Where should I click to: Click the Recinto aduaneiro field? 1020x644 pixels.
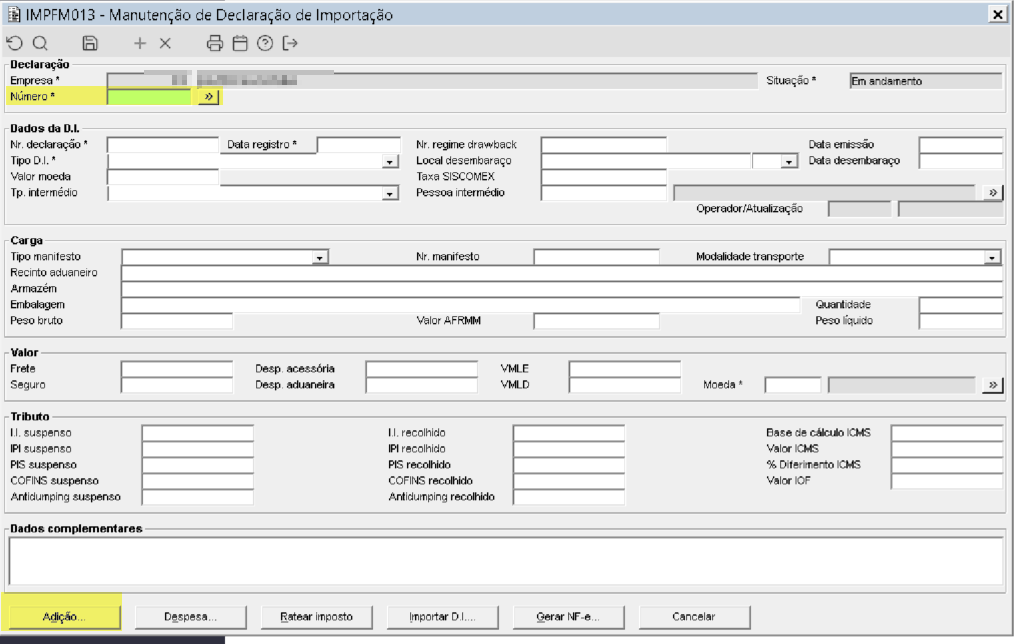[562, 273]
